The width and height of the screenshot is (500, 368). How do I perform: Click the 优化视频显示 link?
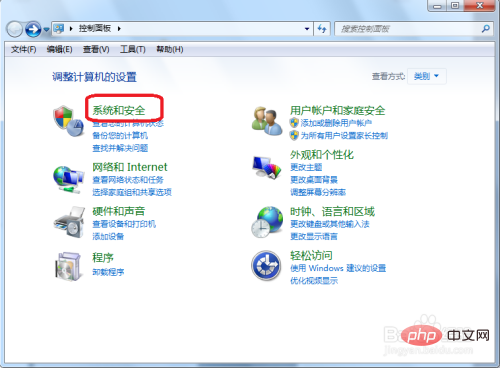click(x=314, y=281)
